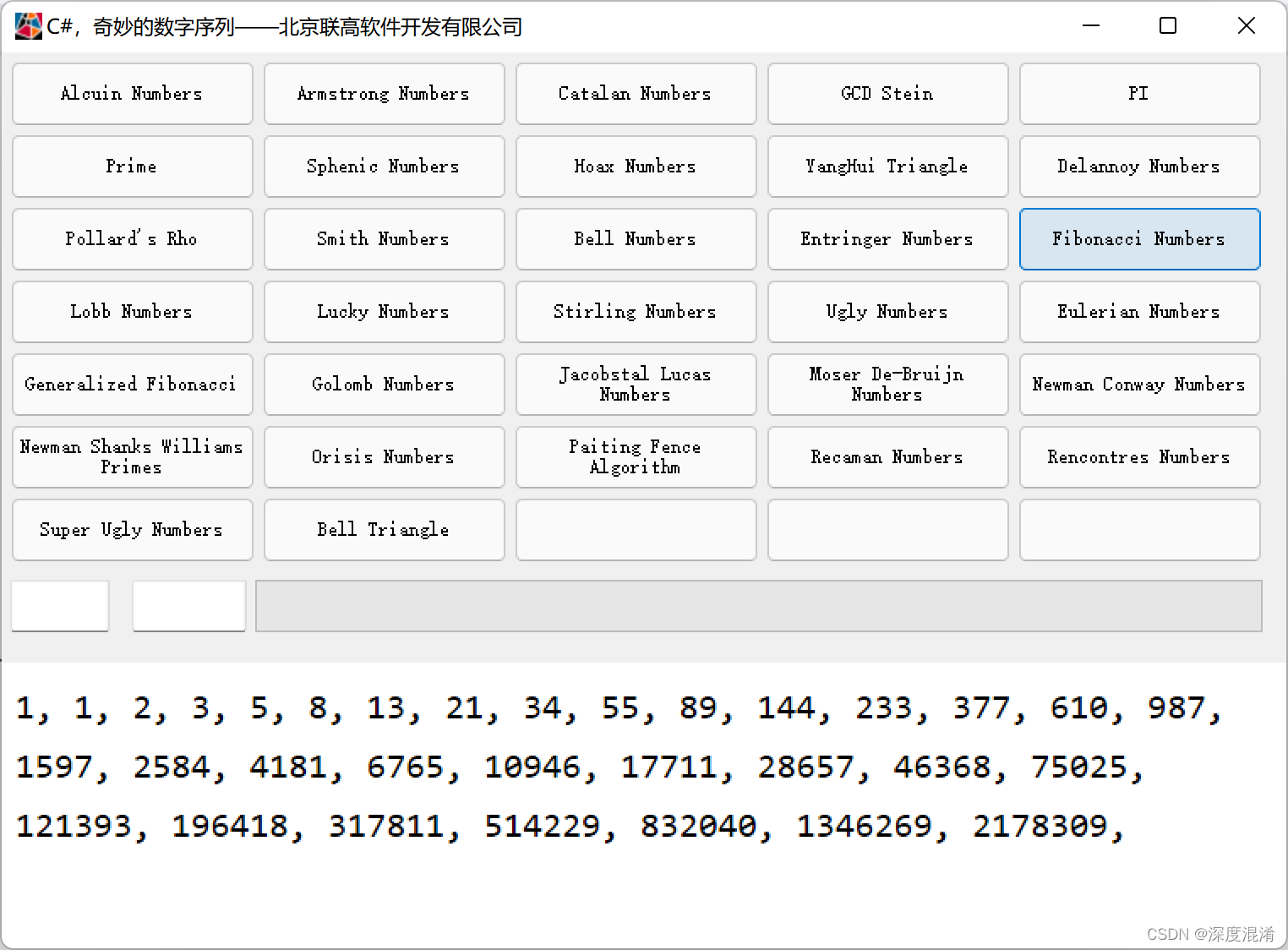Viewport: 1288px width, 950px height.
Task: Open Eulerian Numbers
Action: coord(1139,312)
